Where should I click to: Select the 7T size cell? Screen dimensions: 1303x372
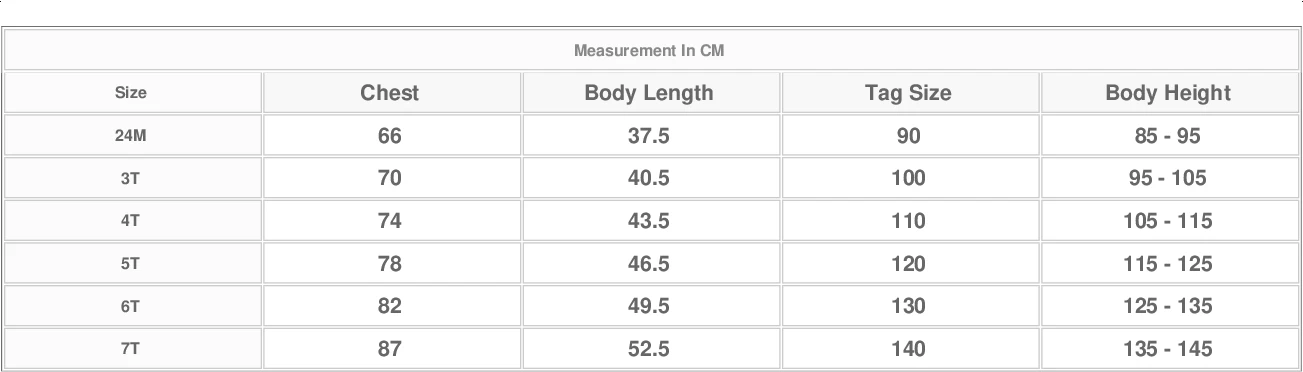(131, 349)
